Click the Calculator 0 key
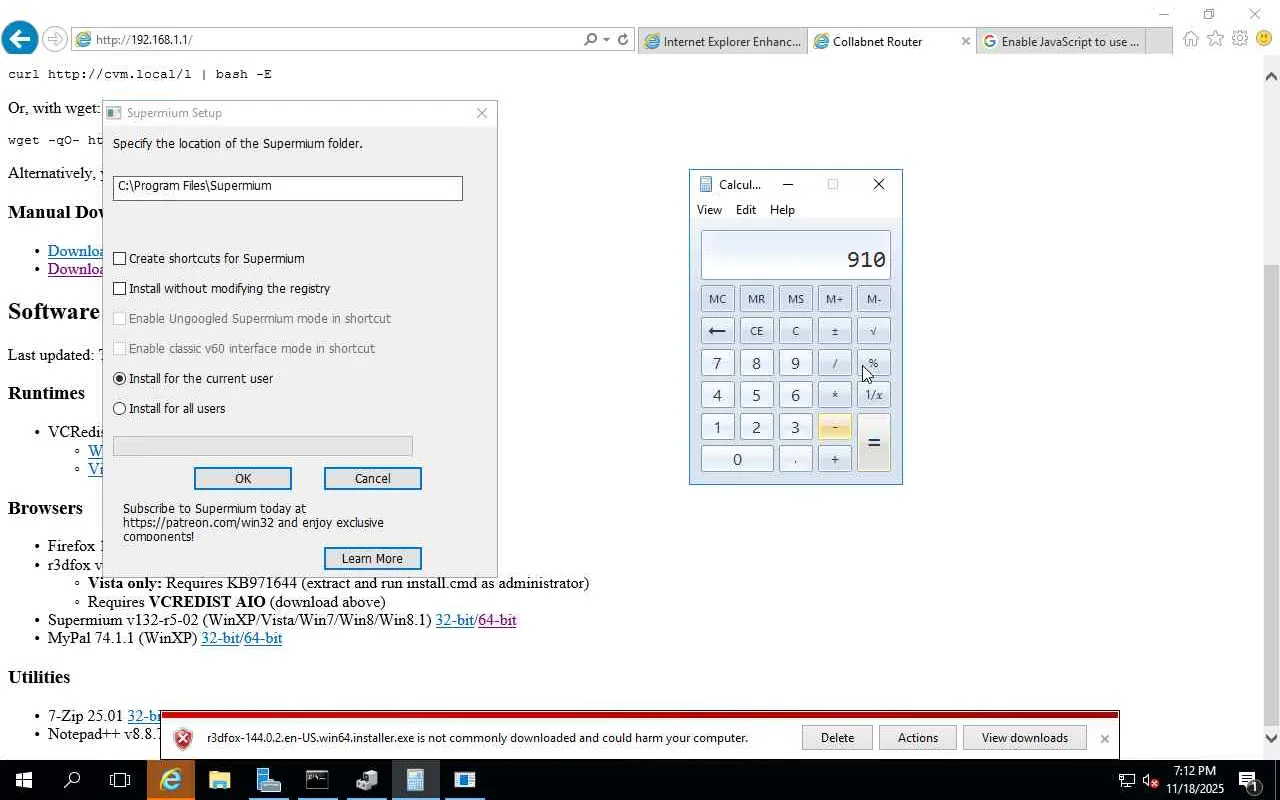The image size is (1280, 800). [x=737, y=459]
